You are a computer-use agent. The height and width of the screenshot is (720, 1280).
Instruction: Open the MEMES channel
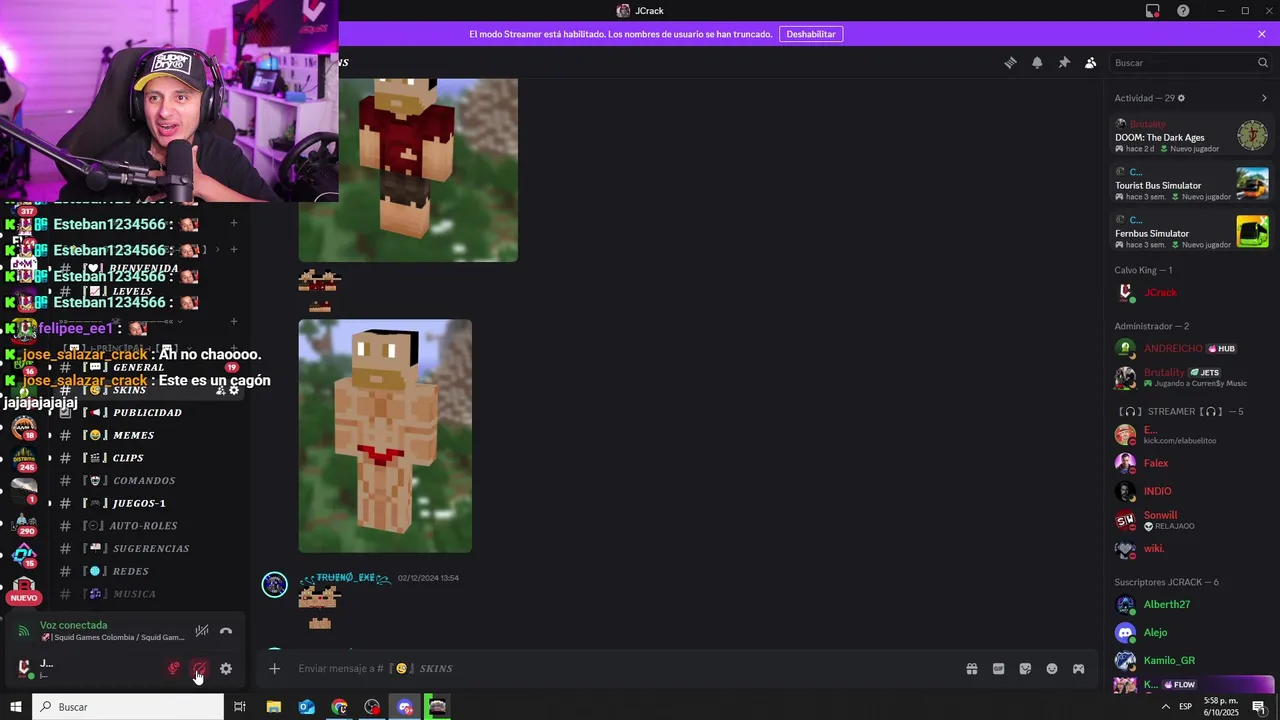click(133, 436)
